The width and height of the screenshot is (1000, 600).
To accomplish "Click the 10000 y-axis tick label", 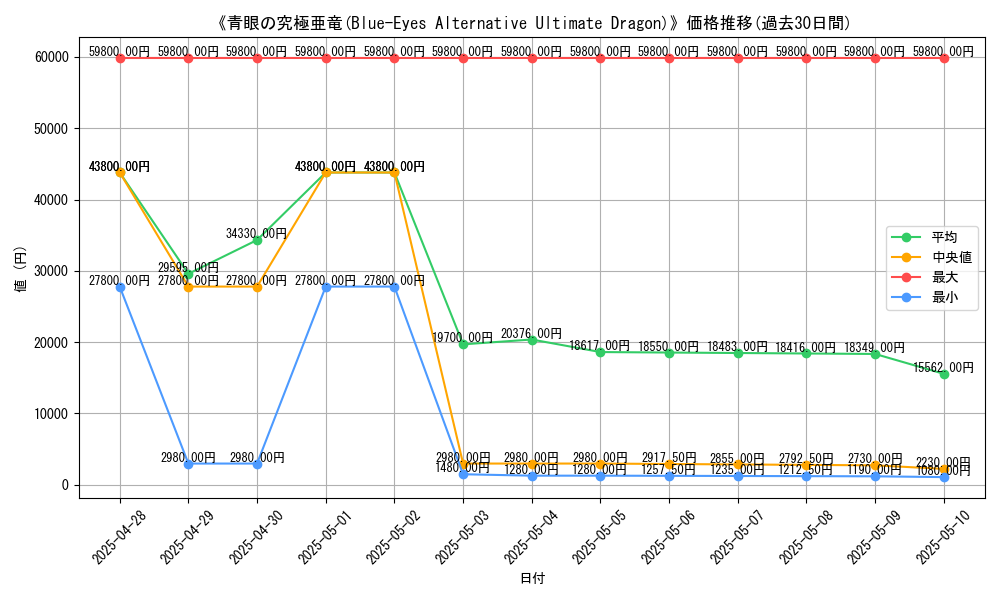I will coord(52,414).
